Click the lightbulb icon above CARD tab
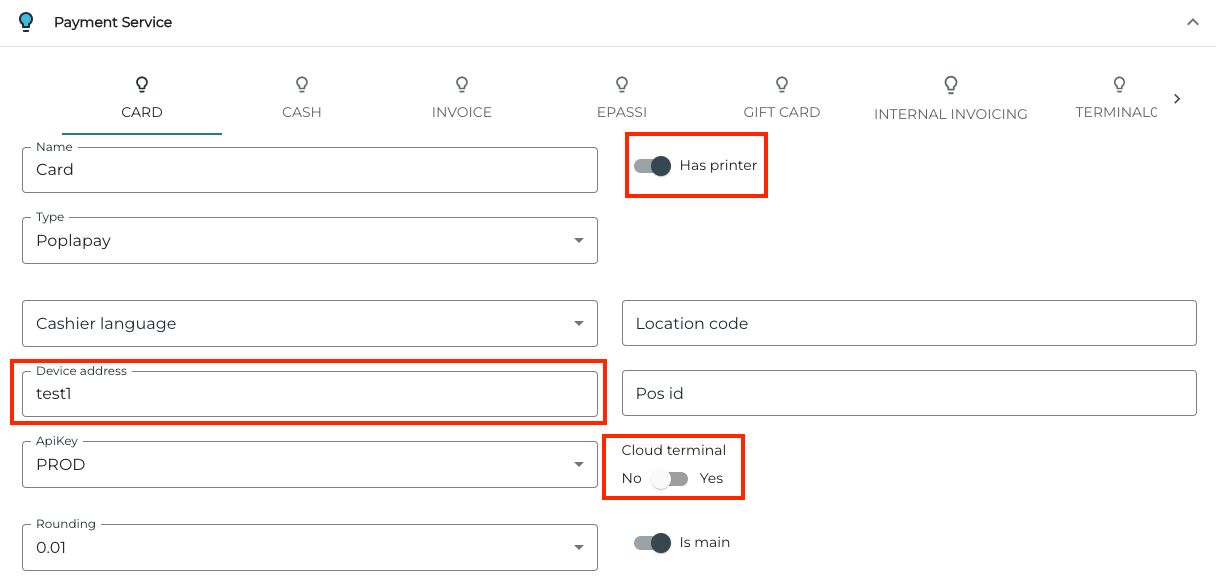The image size is (1216, 585). [141, 85]
